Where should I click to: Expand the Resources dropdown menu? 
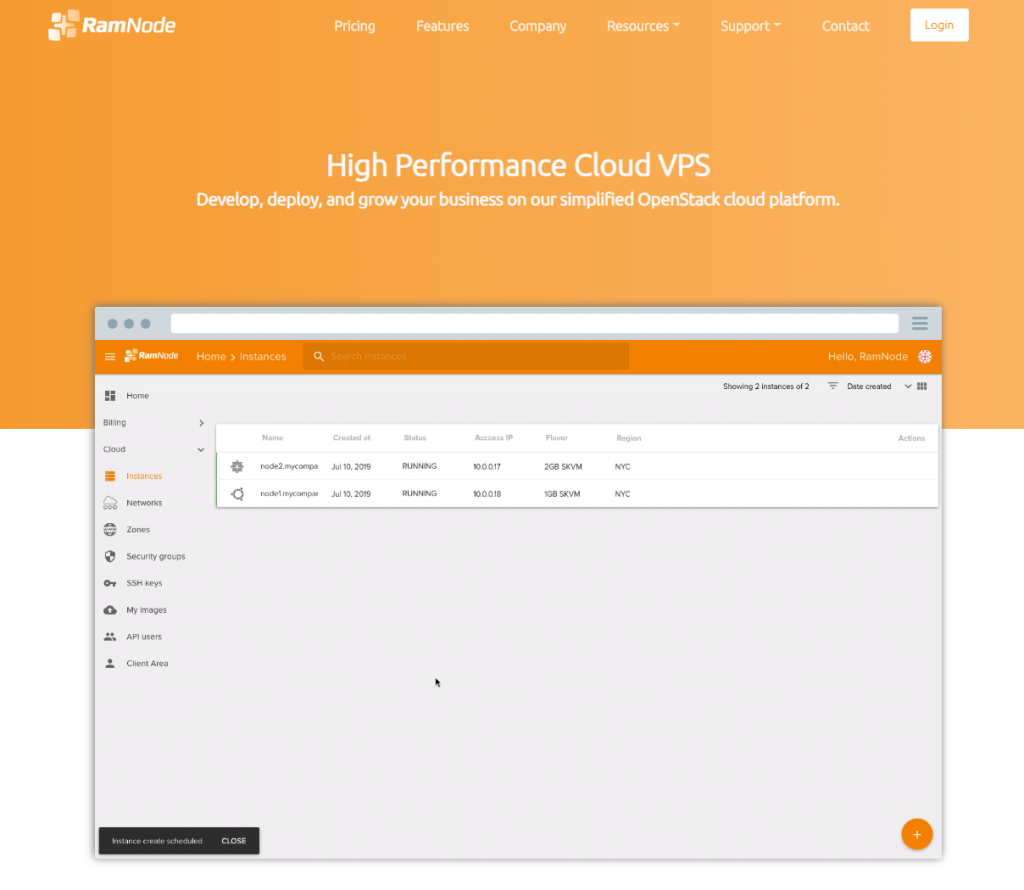[x=643, y=26]
